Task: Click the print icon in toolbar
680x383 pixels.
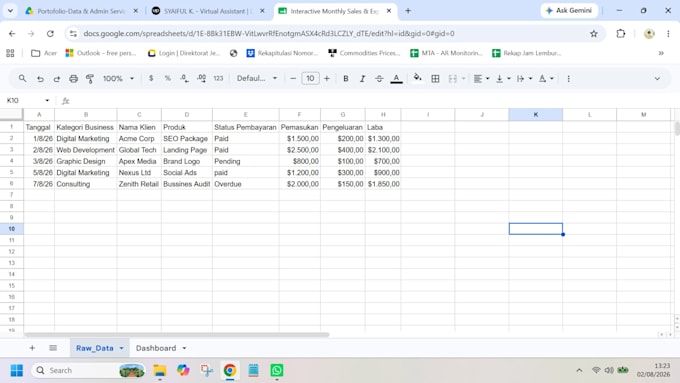Action: 73,79
